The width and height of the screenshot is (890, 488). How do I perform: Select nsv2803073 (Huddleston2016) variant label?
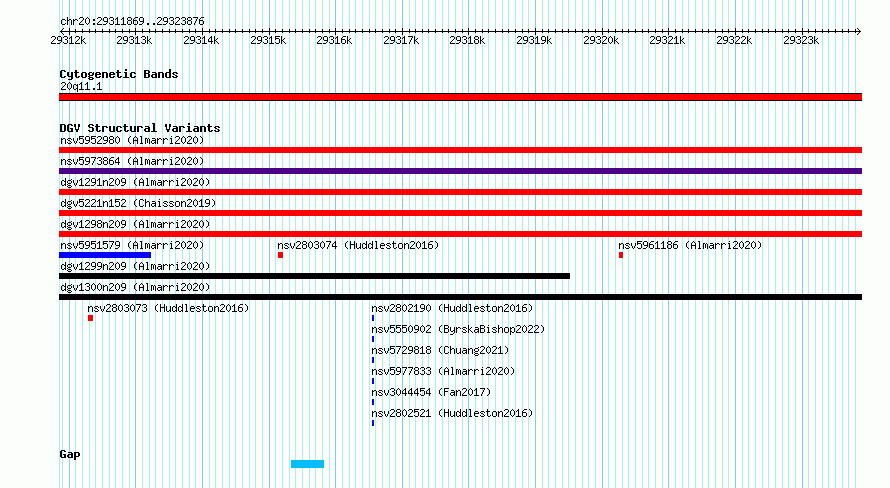tap(168, 308)
